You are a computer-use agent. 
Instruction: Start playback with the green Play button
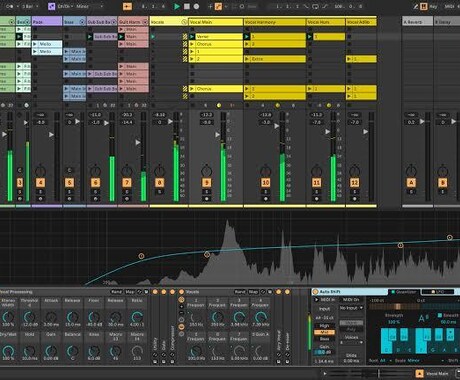click(x=177, y=6)
